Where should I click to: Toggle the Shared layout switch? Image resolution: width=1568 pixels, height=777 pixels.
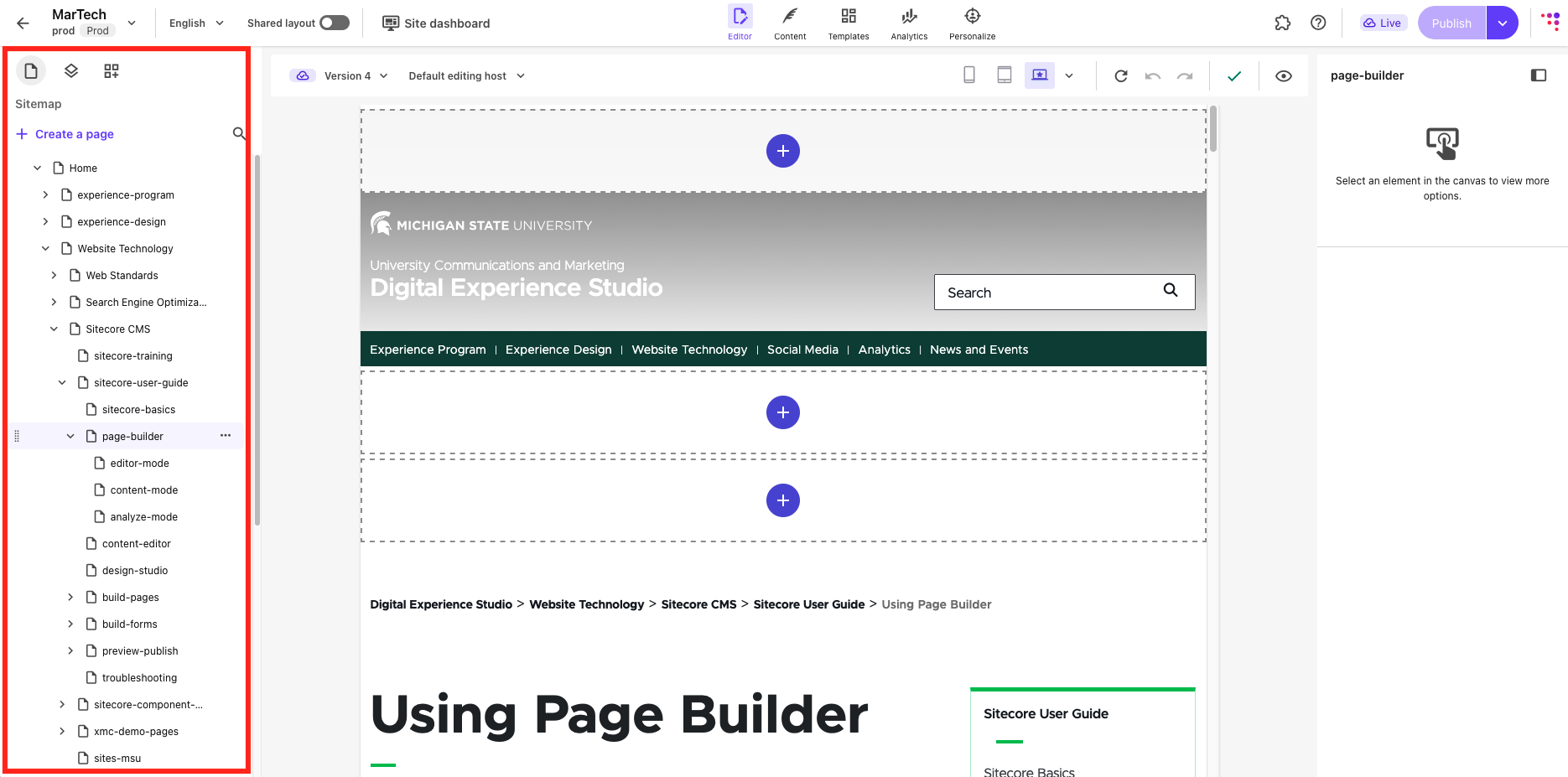[335, 23]
